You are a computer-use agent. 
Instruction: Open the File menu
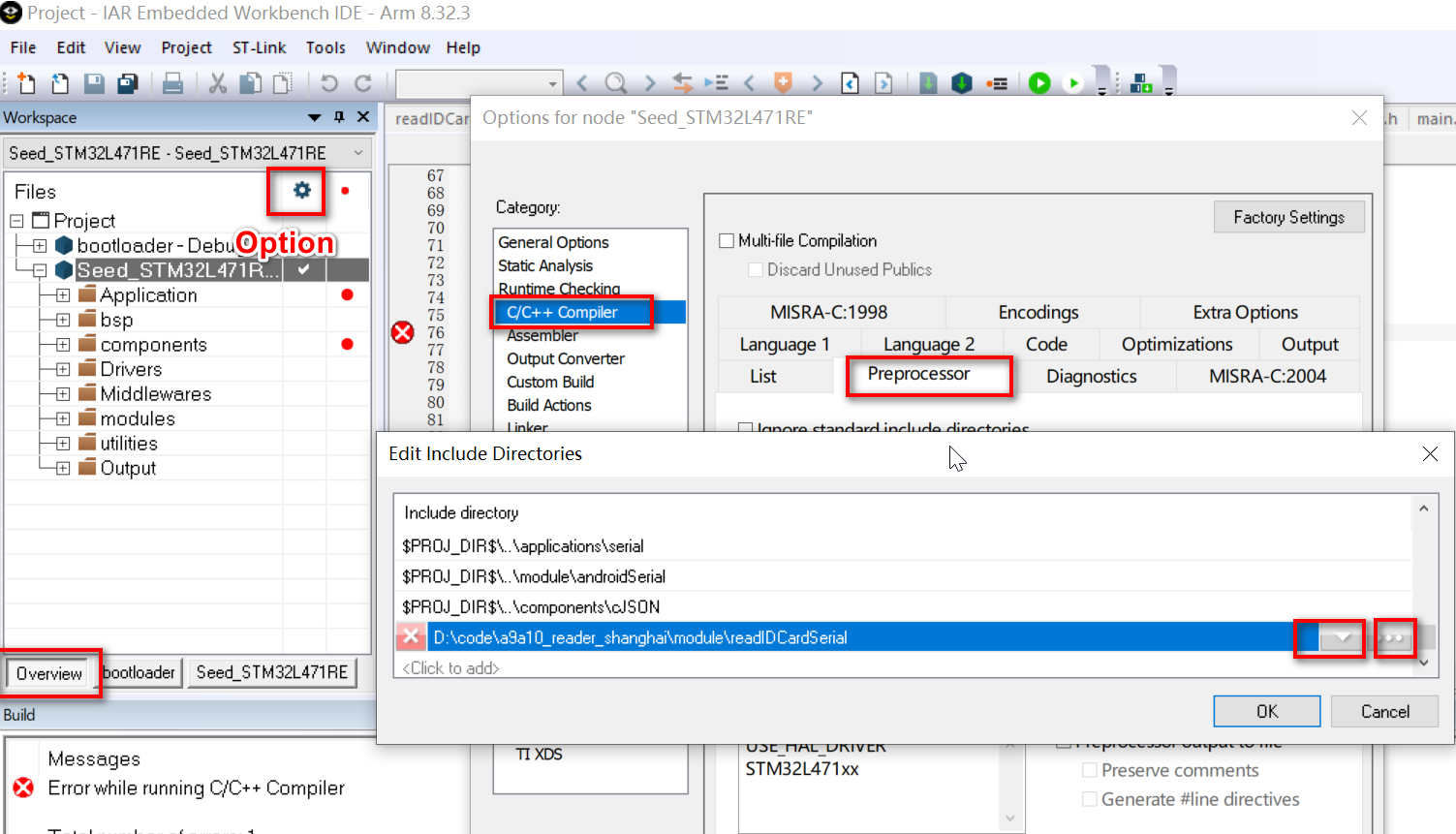tap(23, 47)
